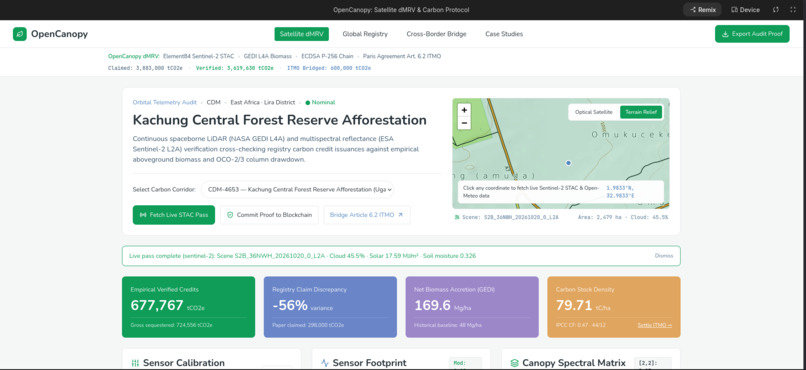The height and width of the screenshot is (370, 806).
Task: Dismiss the live pass complete notification
Action: (x=664, y=255)
